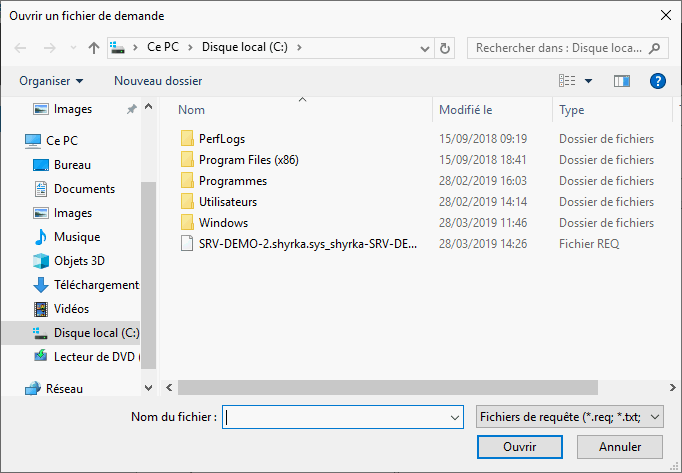Click the Refresh icon beside address bar
Viewport: 682px width, 473px height.
[445, 48]
